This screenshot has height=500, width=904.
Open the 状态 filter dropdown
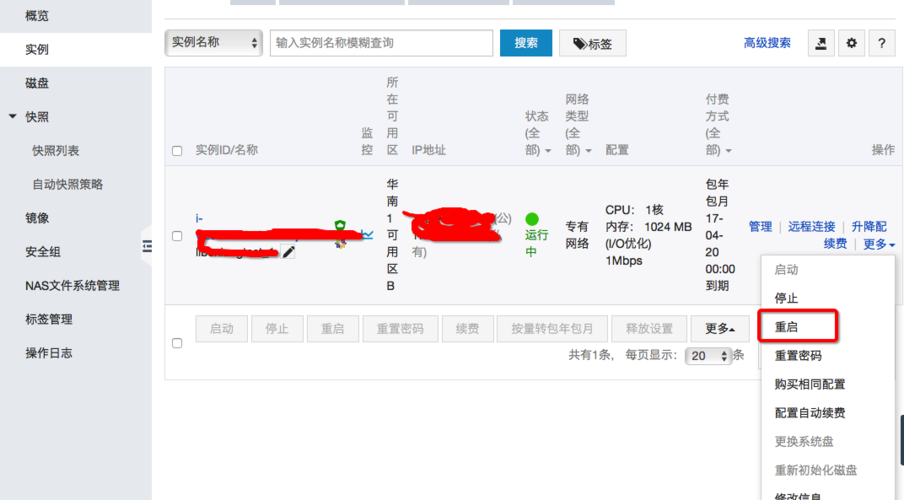pyautogui.click(x=537, y=133)
